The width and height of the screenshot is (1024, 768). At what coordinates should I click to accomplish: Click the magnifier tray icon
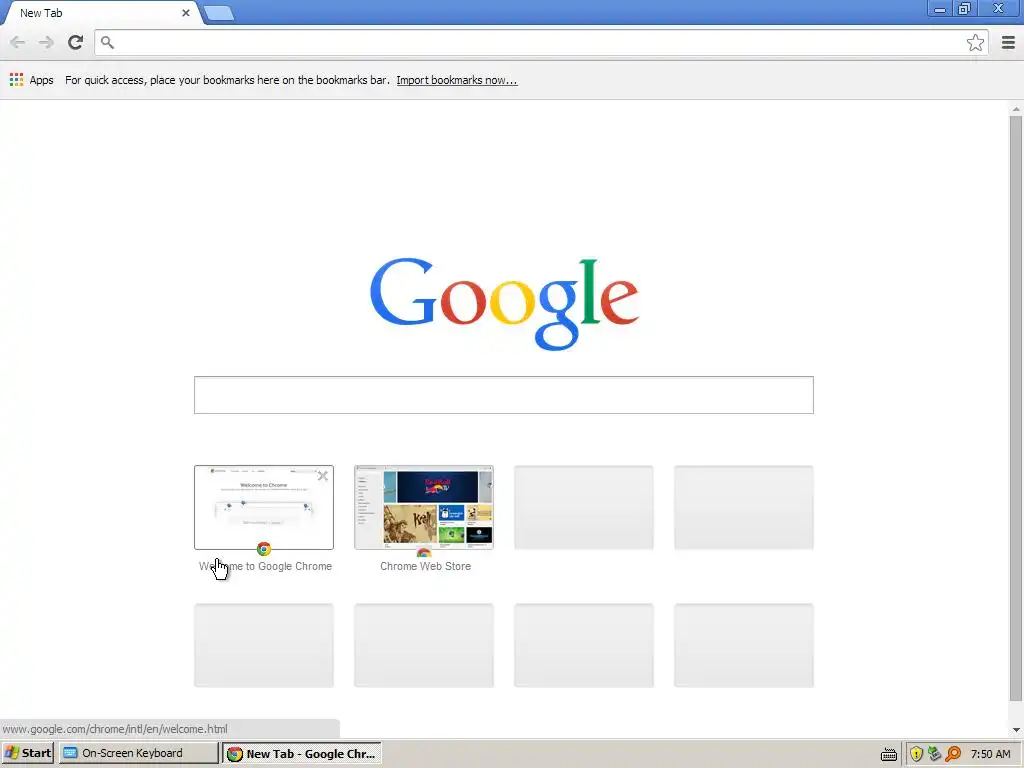pyautogui.click(x=953, y=754)
